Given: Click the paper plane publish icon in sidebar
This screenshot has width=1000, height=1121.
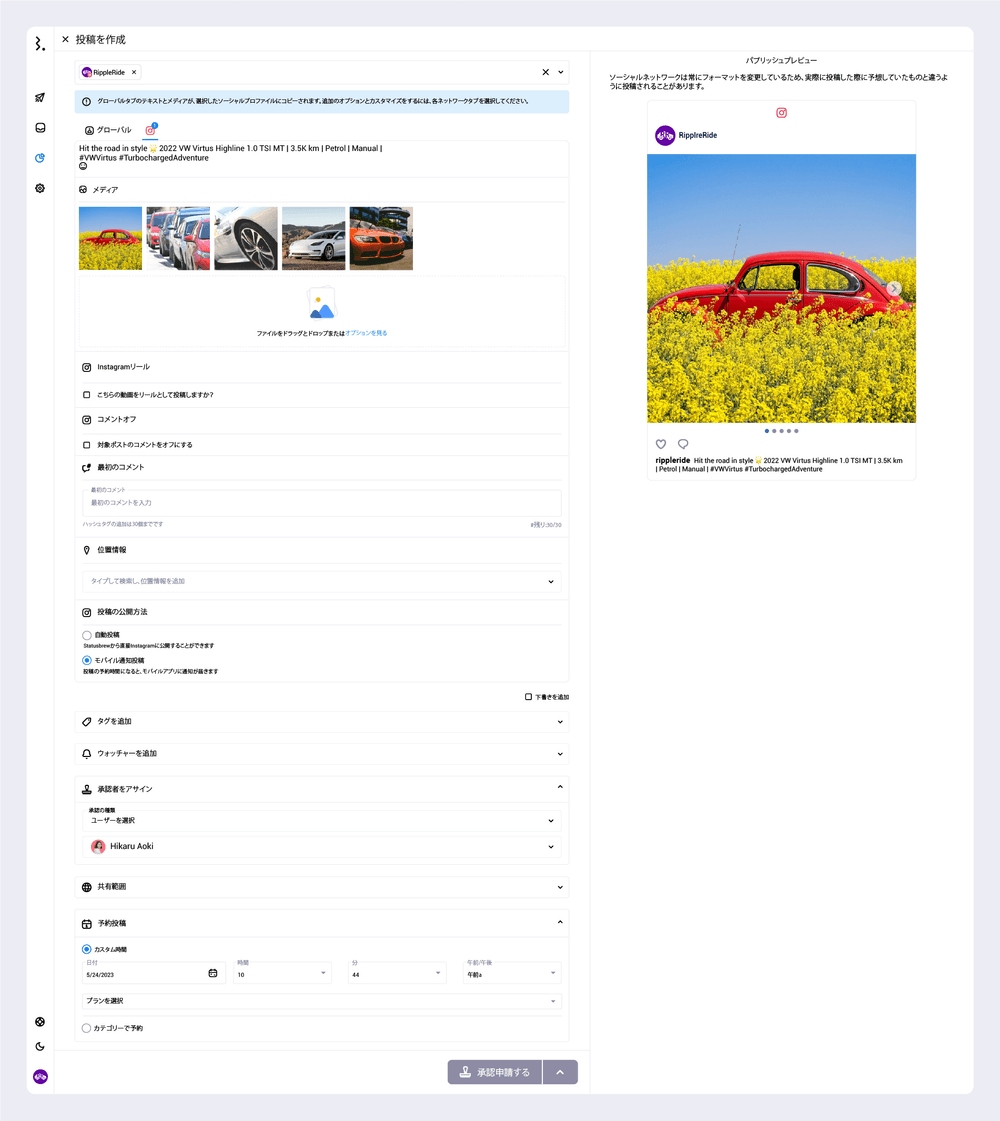Looking at the screenshot, I should coord(40,98).
